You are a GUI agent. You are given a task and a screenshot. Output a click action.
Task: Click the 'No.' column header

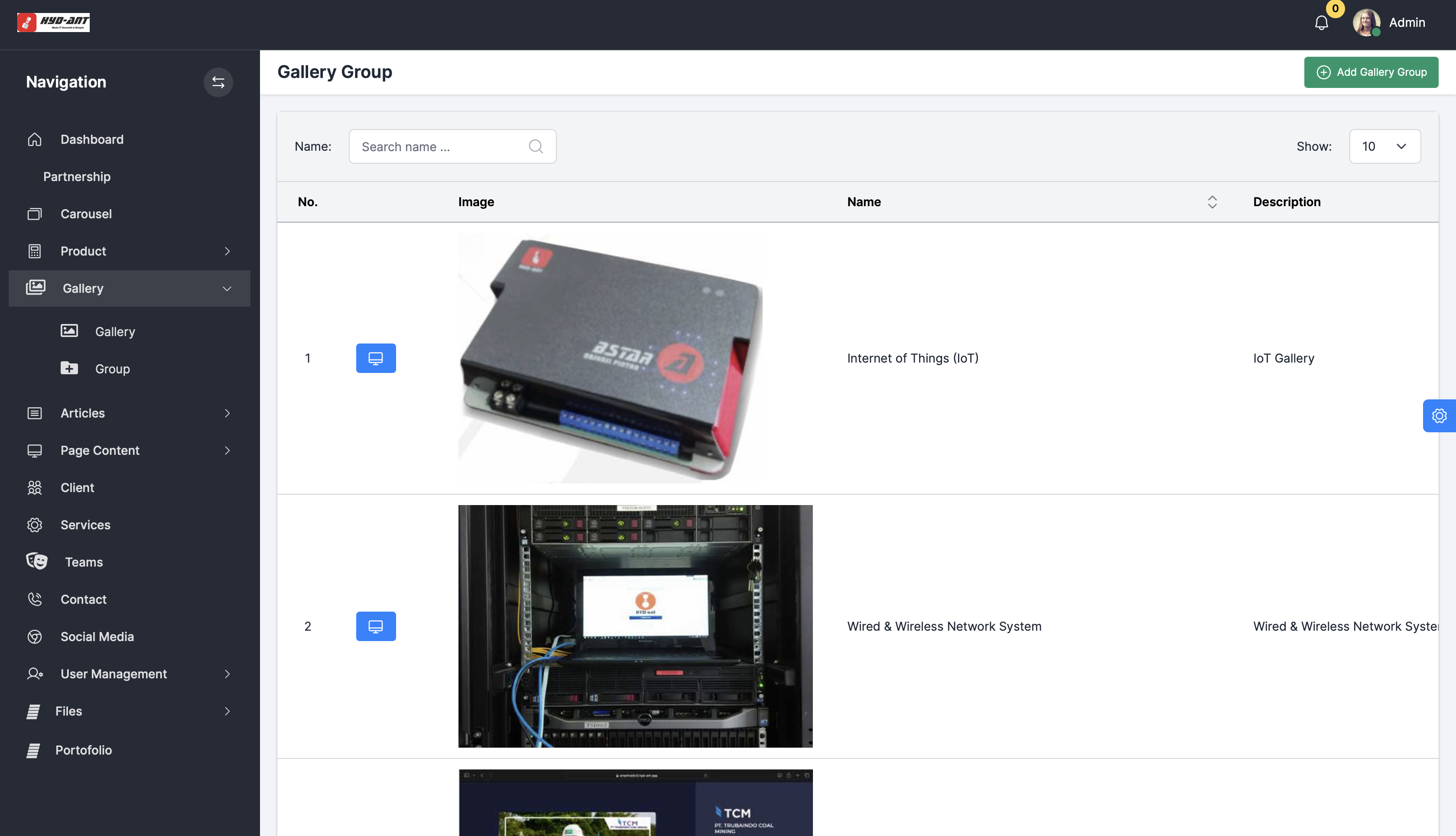coord(308,202)
